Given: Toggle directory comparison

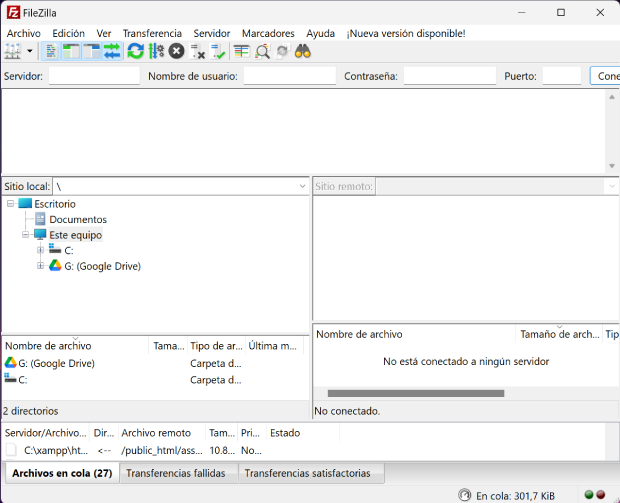Looking at the screenshot, I should tap(262, 52).
